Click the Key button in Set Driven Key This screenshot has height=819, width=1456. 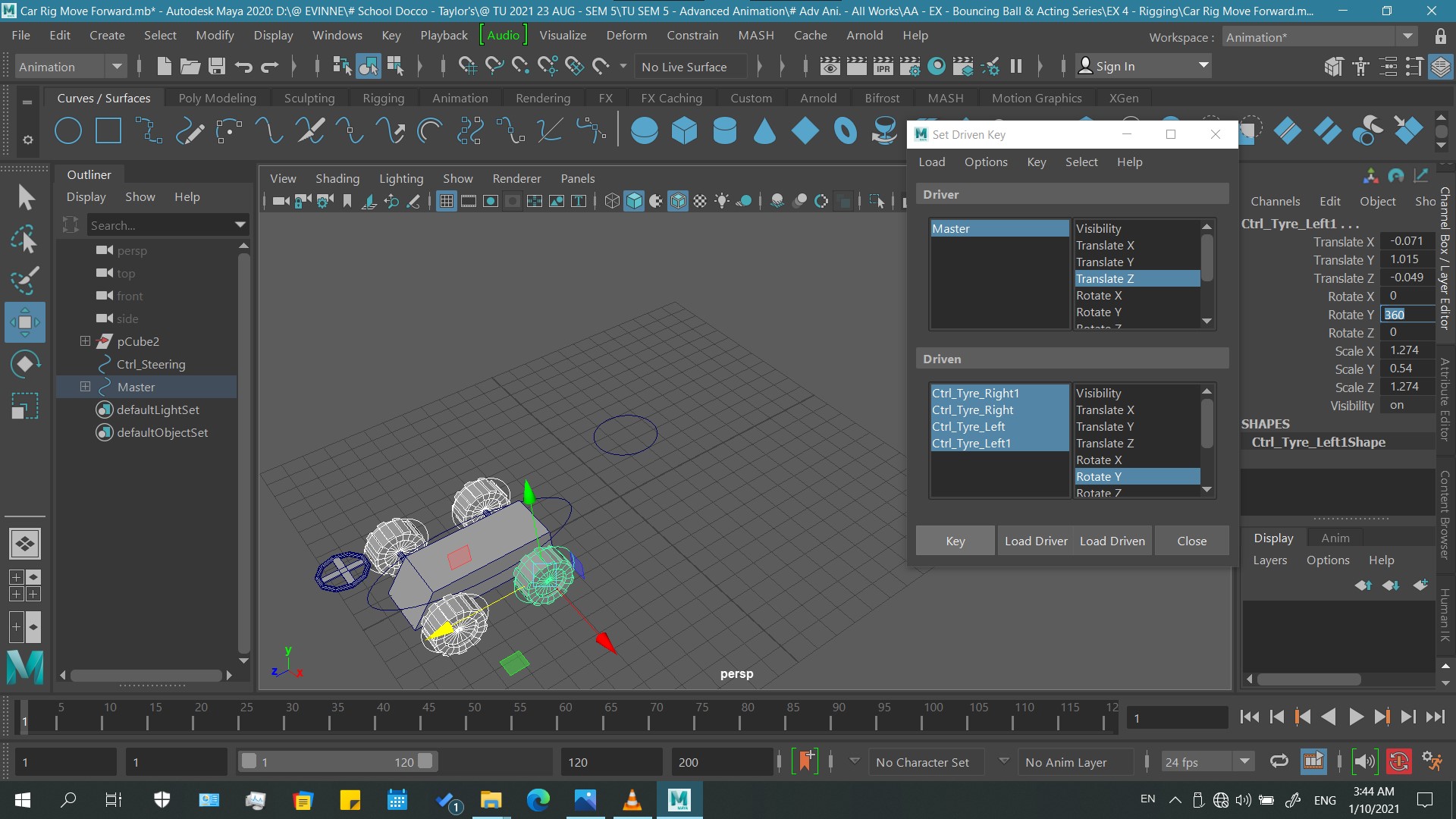[x=955, y=541]
